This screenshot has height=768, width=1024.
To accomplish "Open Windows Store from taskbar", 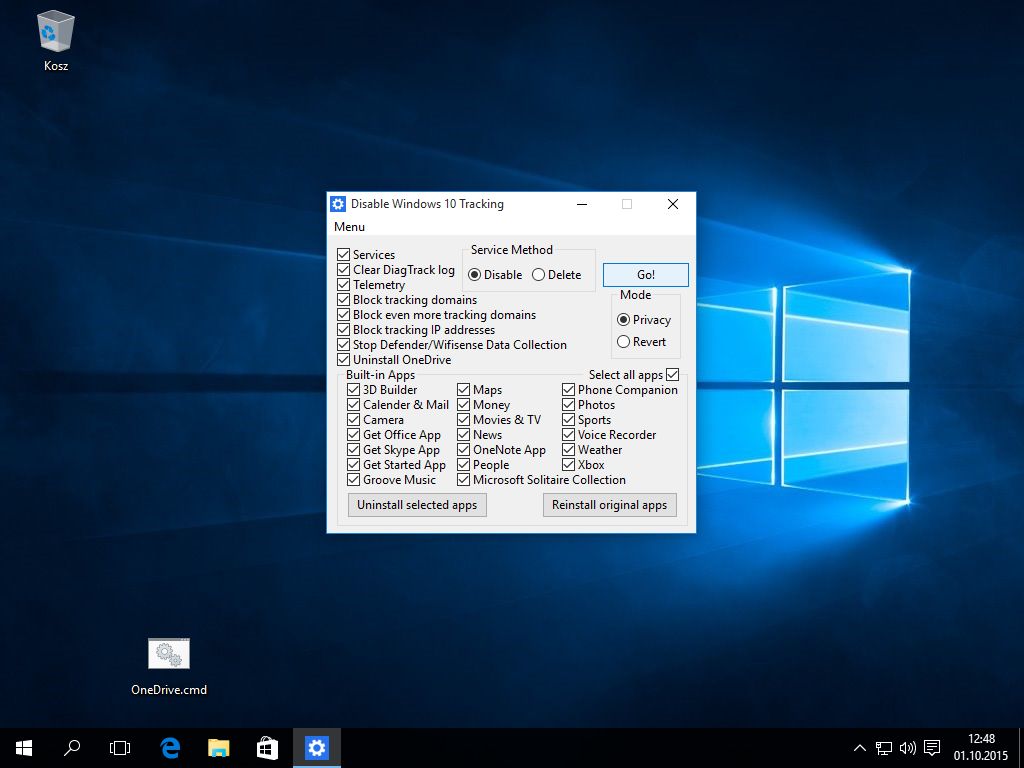I will click(267, 748).
